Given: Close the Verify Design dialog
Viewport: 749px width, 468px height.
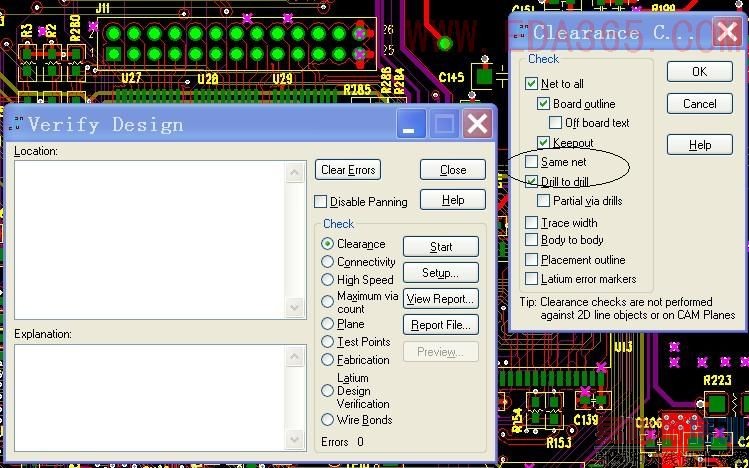Looking at the screenshot, I should (x=478, y=124).
